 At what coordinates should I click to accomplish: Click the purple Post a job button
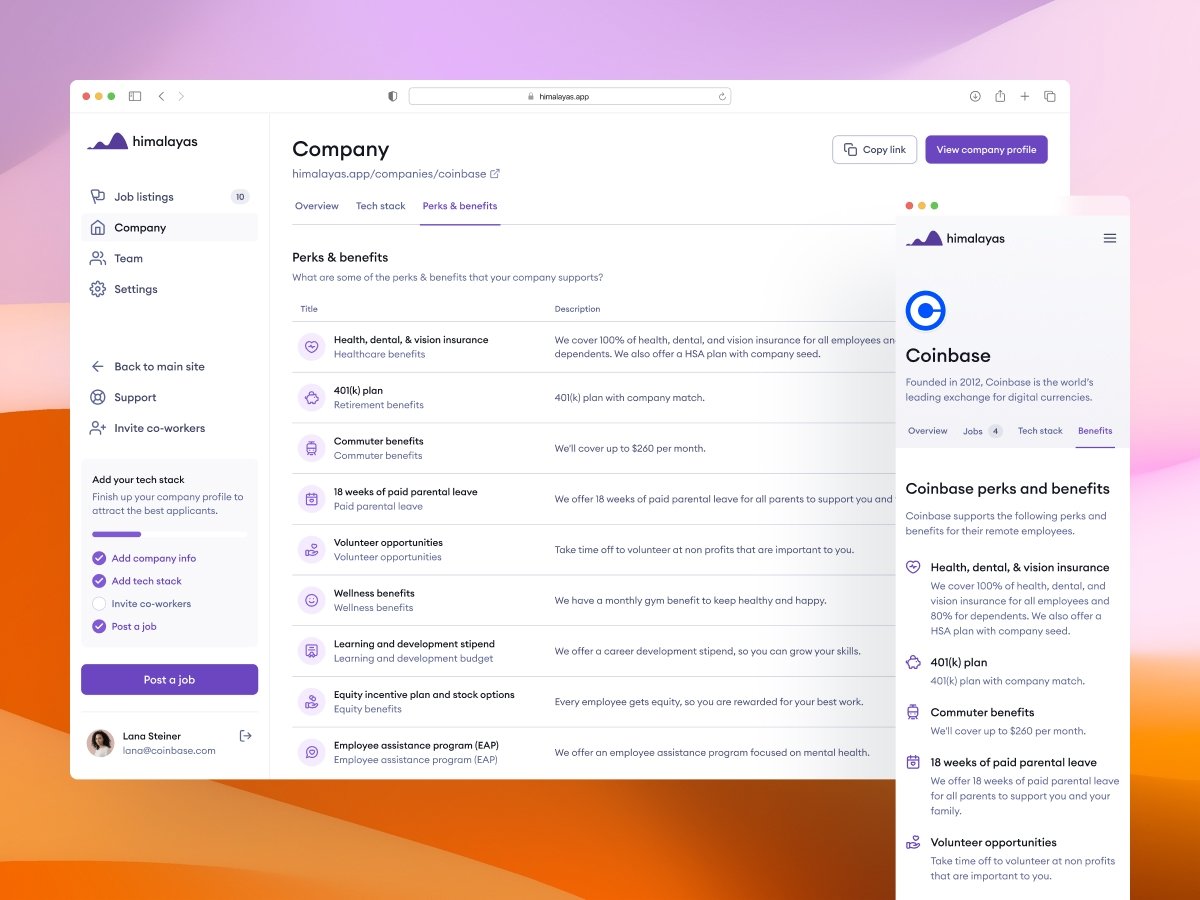click(x=169, y=680)
